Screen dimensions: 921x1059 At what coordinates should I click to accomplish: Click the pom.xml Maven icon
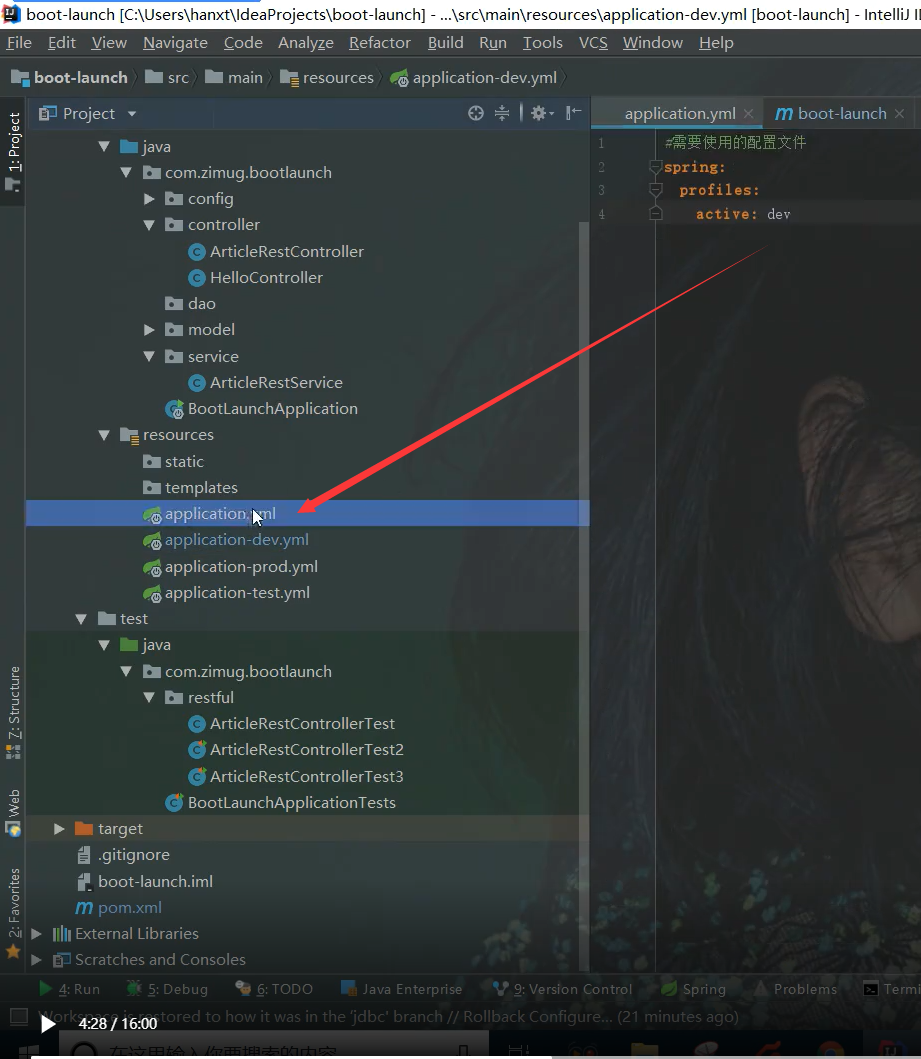(84, 908)
